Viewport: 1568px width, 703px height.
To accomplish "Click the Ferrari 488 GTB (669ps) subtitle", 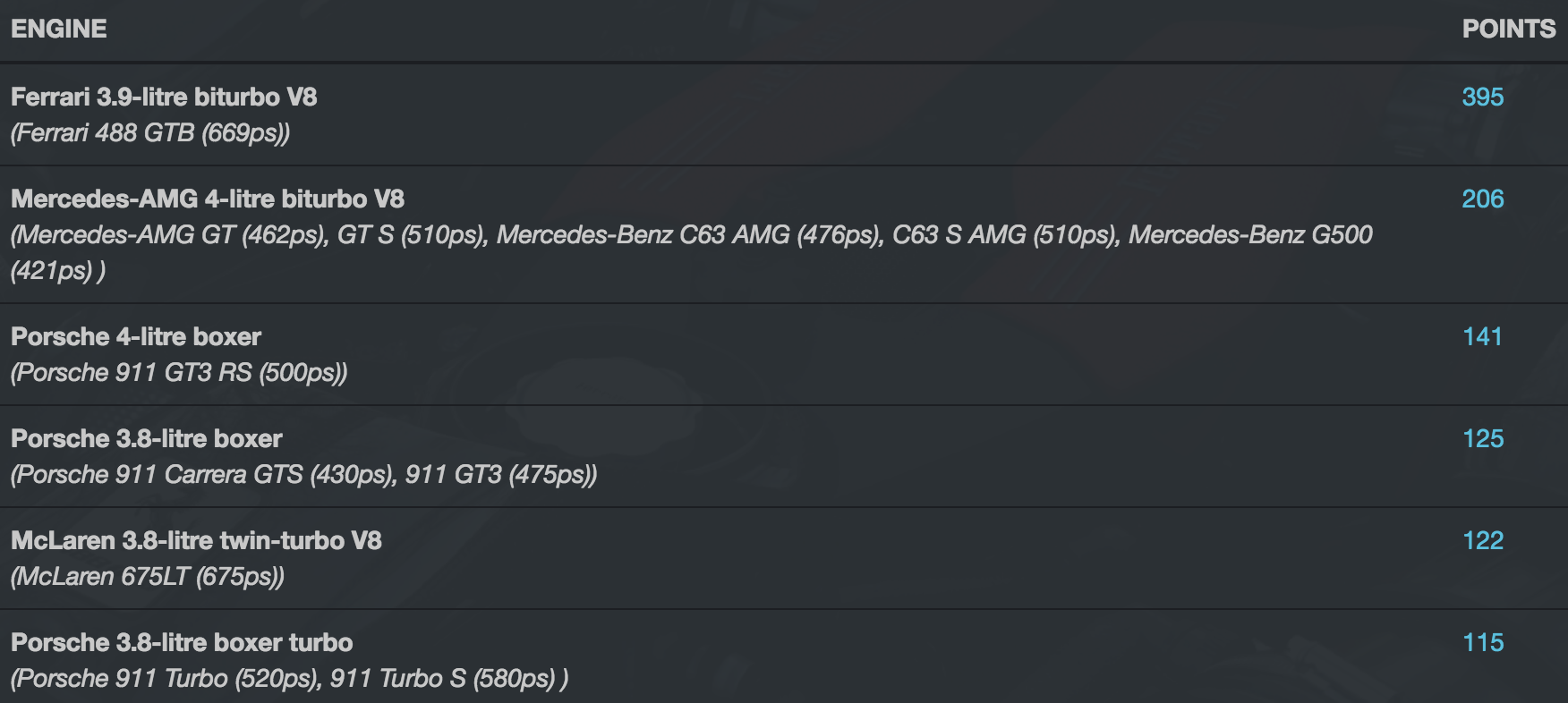I will (150, 132).
